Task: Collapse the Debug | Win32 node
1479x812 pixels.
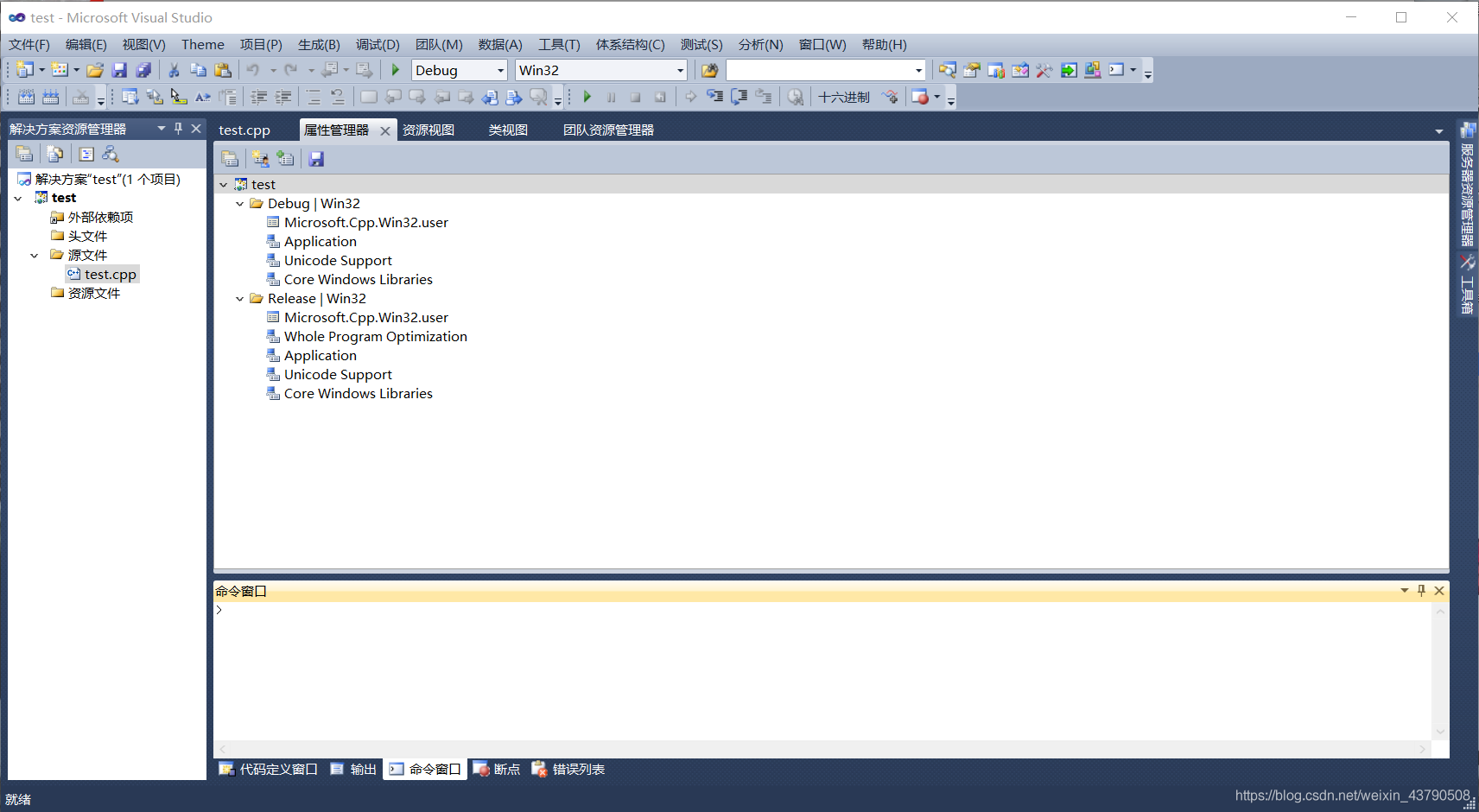Action: click(240, 204)
